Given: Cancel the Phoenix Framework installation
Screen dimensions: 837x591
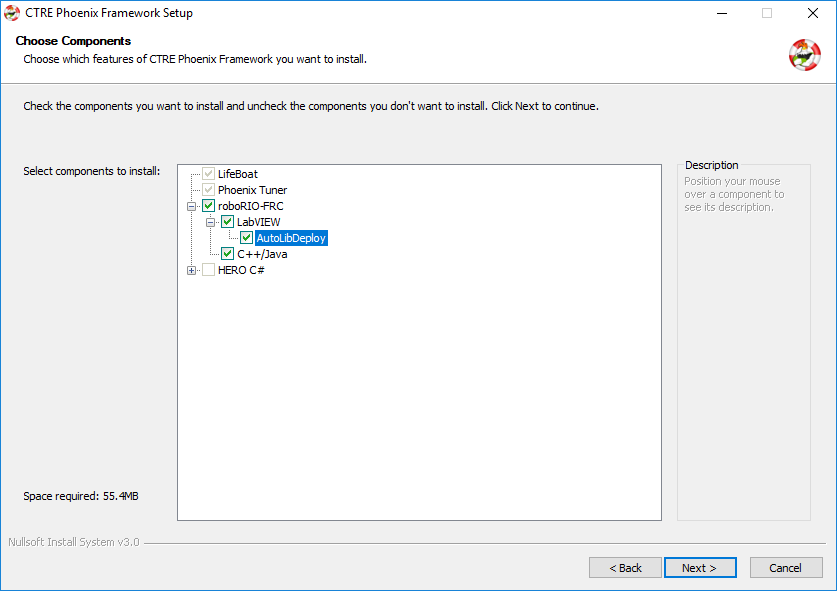Looking at the screenshot, I should pyautogui.click(x=786, y=568).
